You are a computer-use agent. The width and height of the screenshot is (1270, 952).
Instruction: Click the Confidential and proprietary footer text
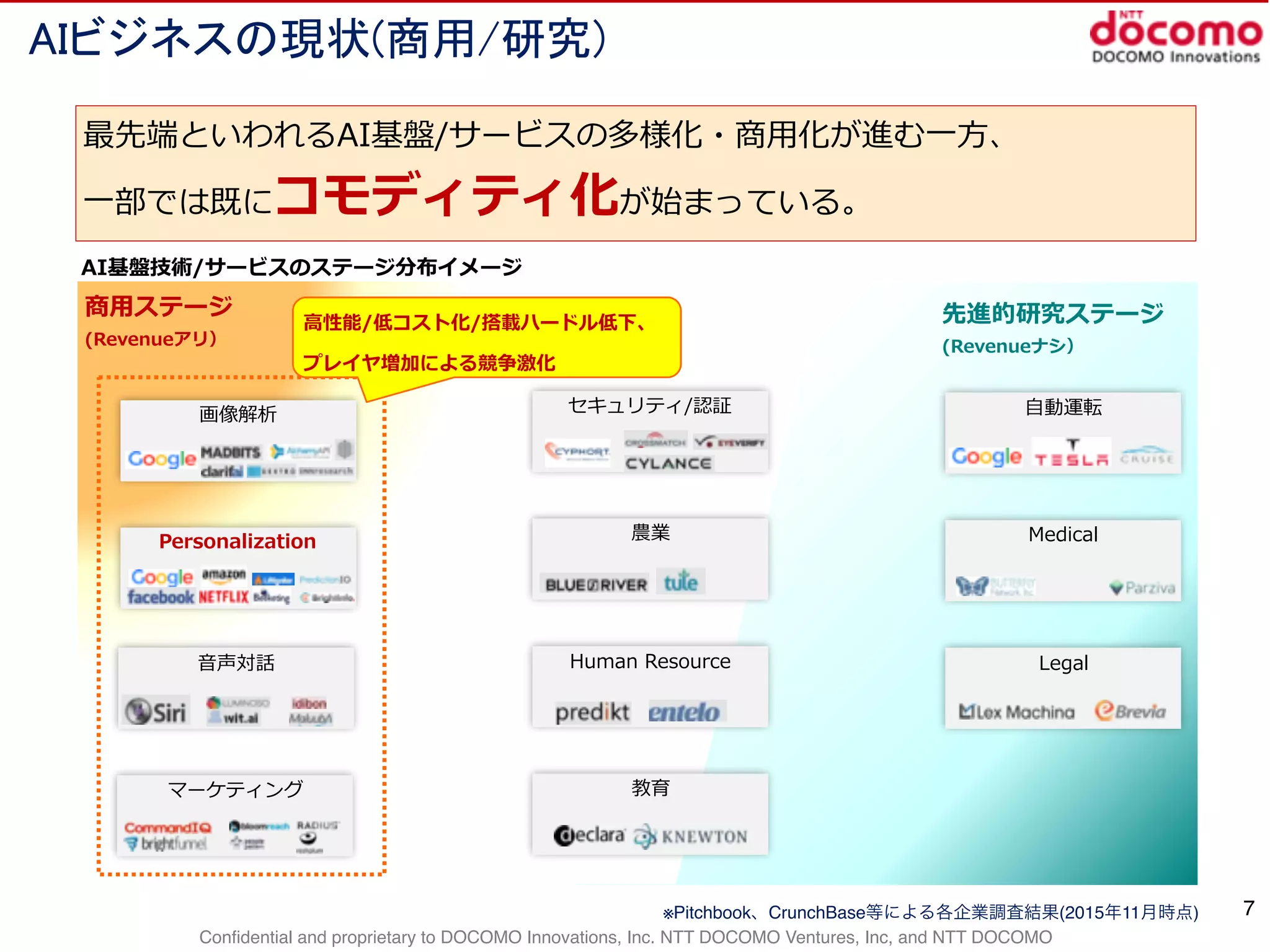tap(626, 937)
